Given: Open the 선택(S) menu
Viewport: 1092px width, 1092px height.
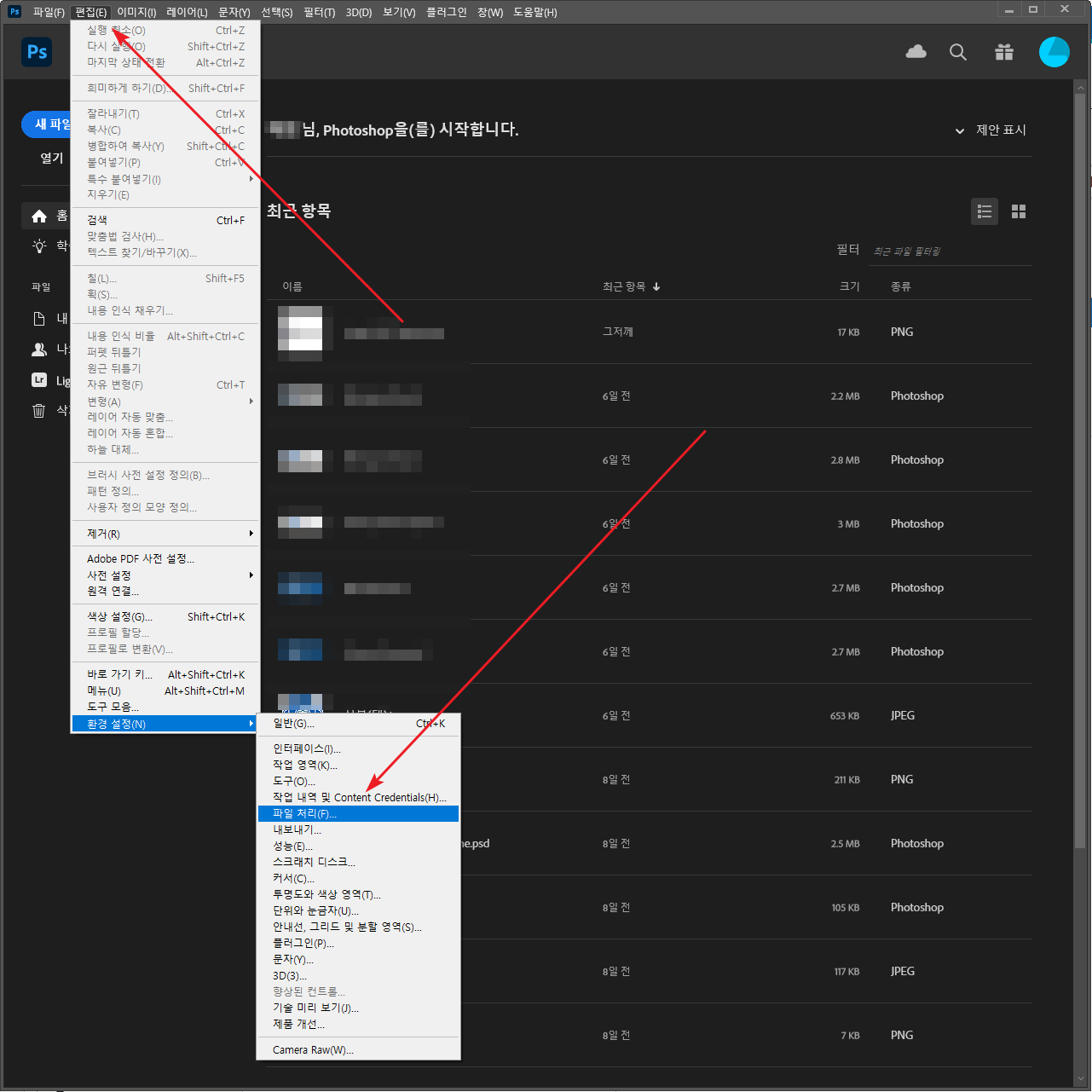Looking at the screenshot, I should (277, 12).
